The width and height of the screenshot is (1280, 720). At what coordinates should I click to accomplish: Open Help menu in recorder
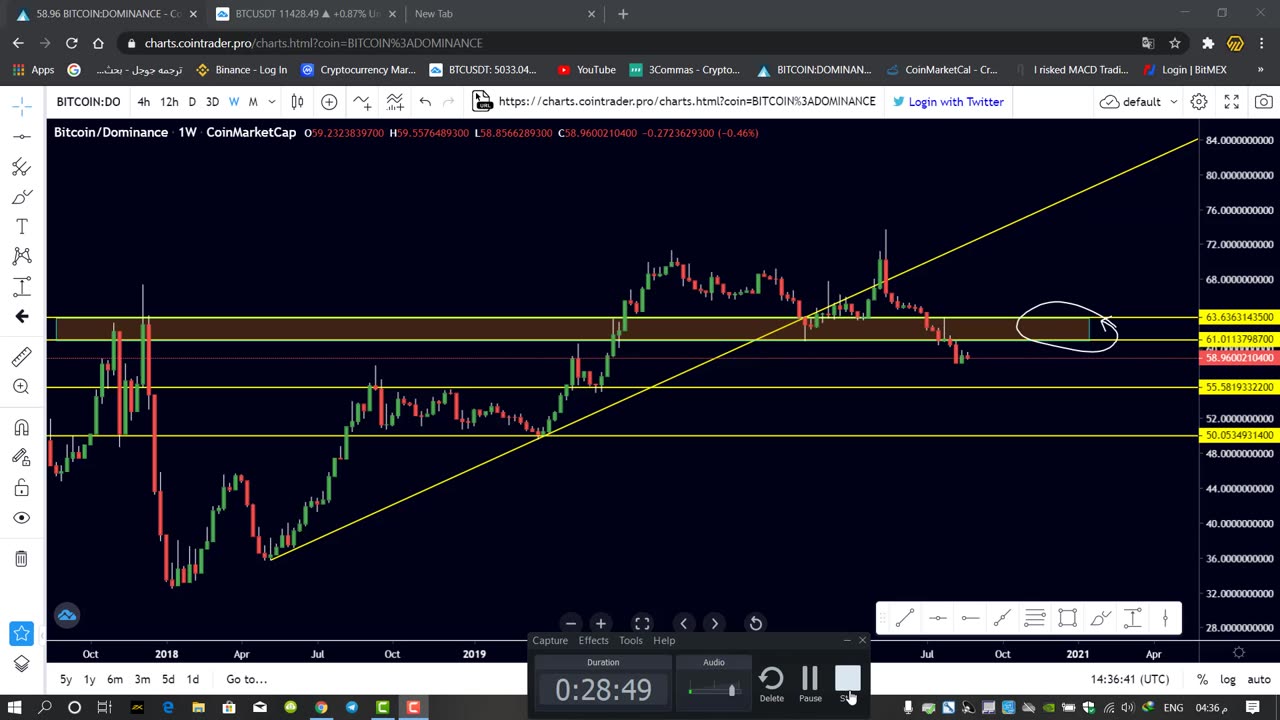664,641
